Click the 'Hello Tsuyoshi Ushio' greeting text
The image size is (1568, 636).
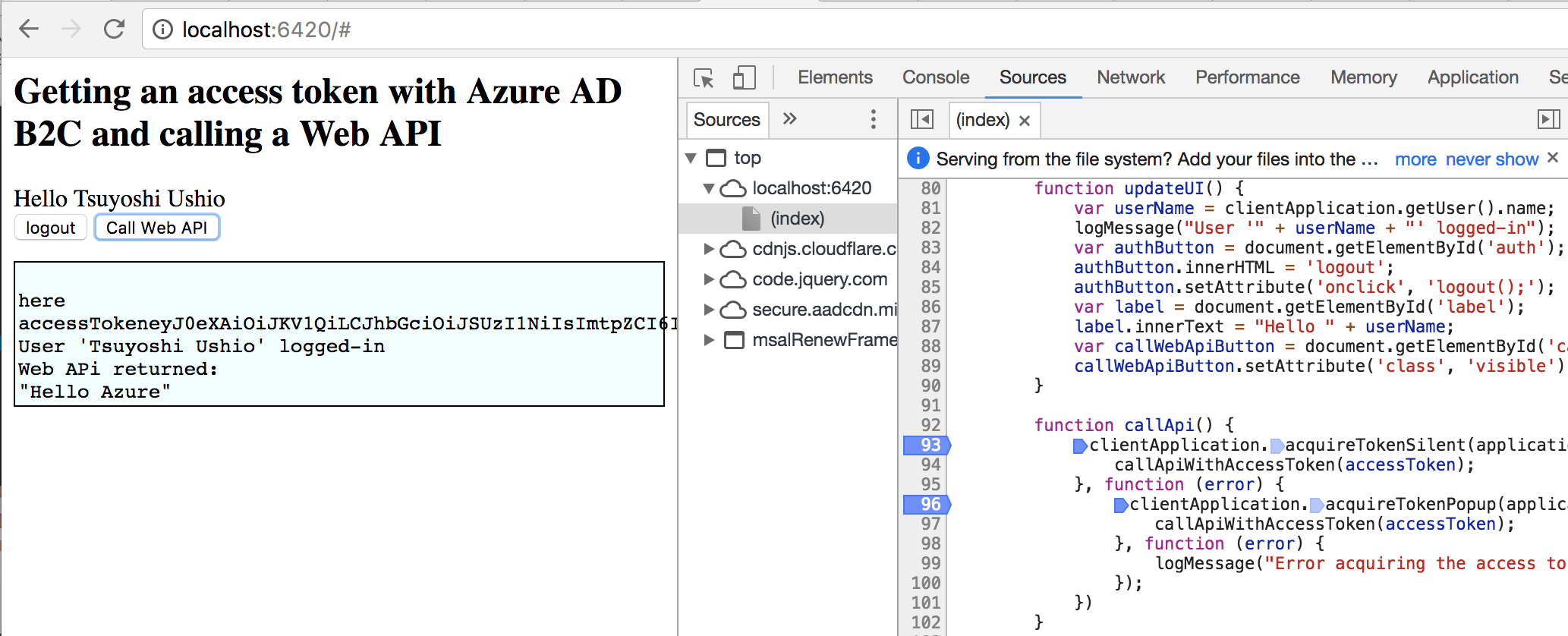tap(119, 199)
